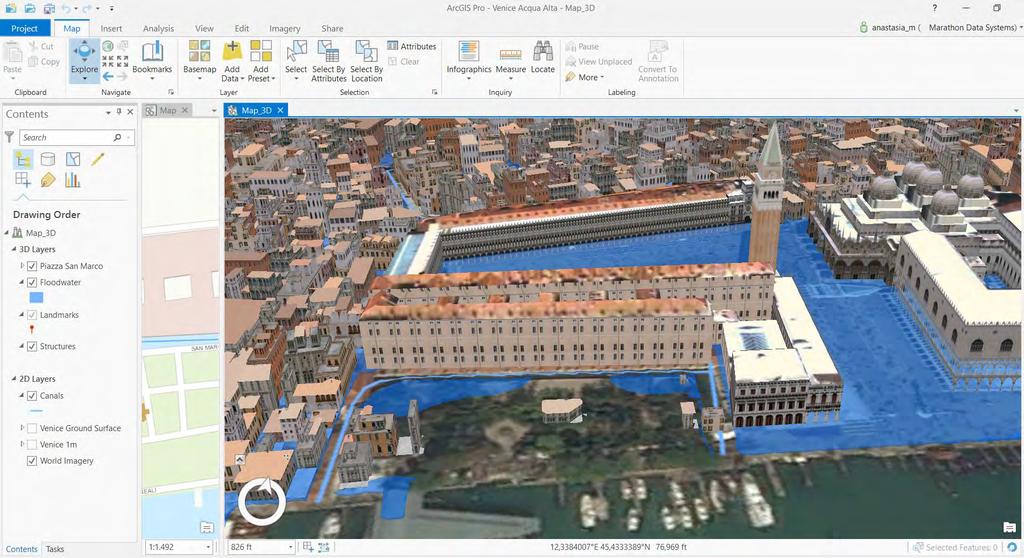Open the map scale 1:1.492 dropdown

208,547
